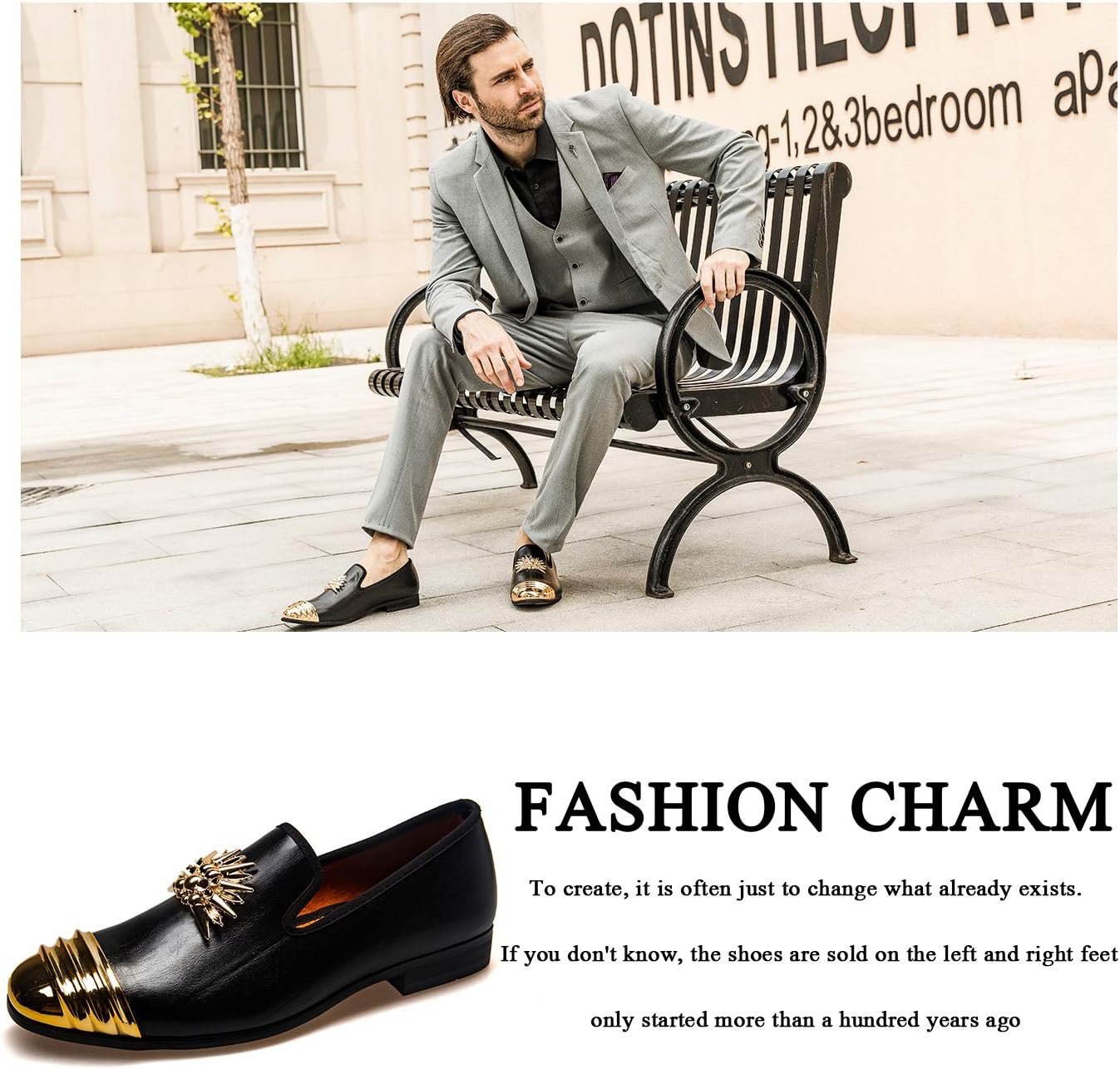Click the orange inner lining of the product shoe
This screenshot has width=1120, height=1069.
[x=392, y=866]
